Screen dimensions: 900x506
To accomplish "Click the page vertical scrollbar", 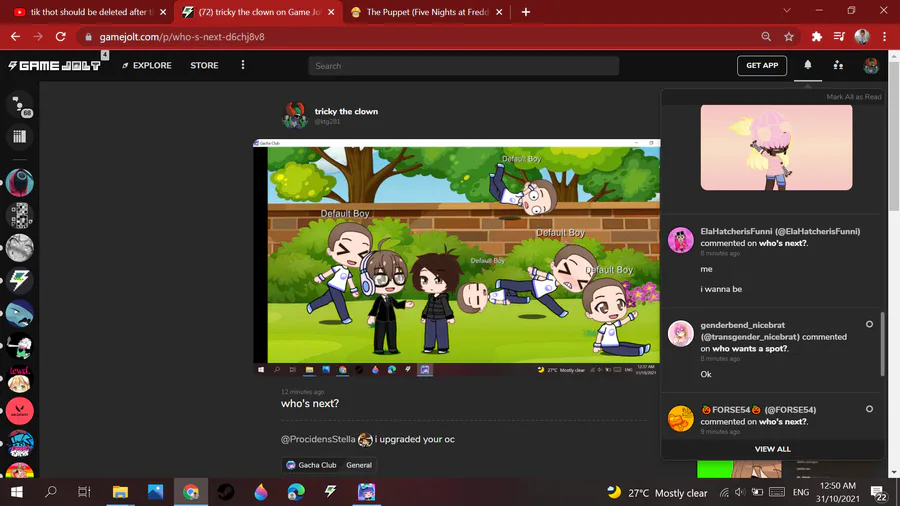I will coord(894,137).
